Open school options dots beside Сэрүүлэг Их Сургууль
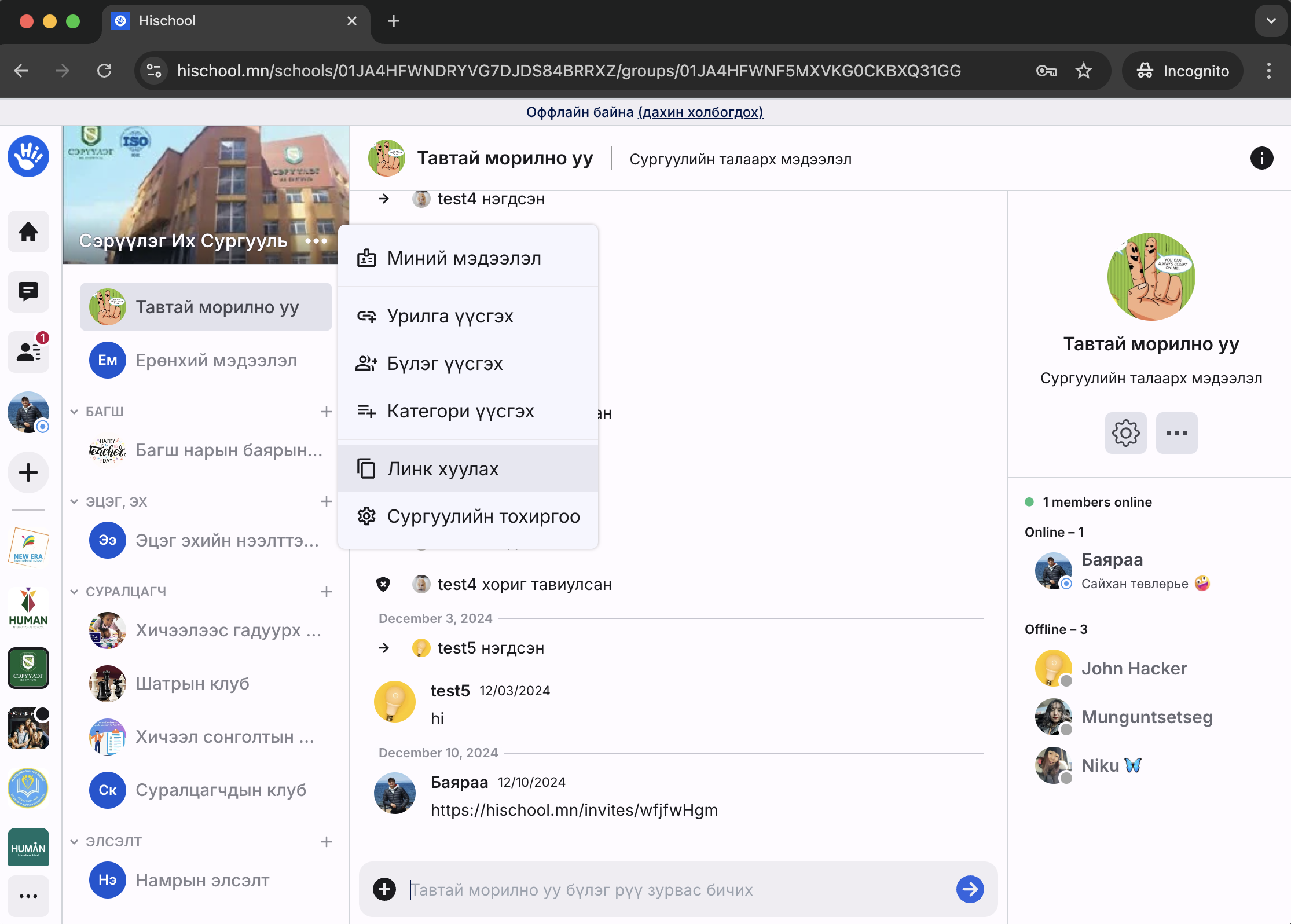 click(x=316, y=241)
